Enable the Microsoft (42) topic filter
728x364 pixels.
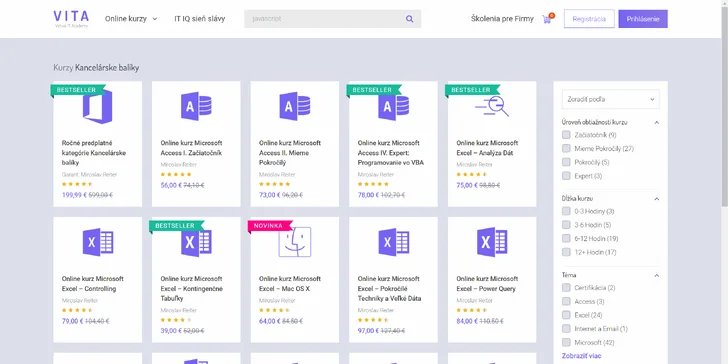click(566, 343)
